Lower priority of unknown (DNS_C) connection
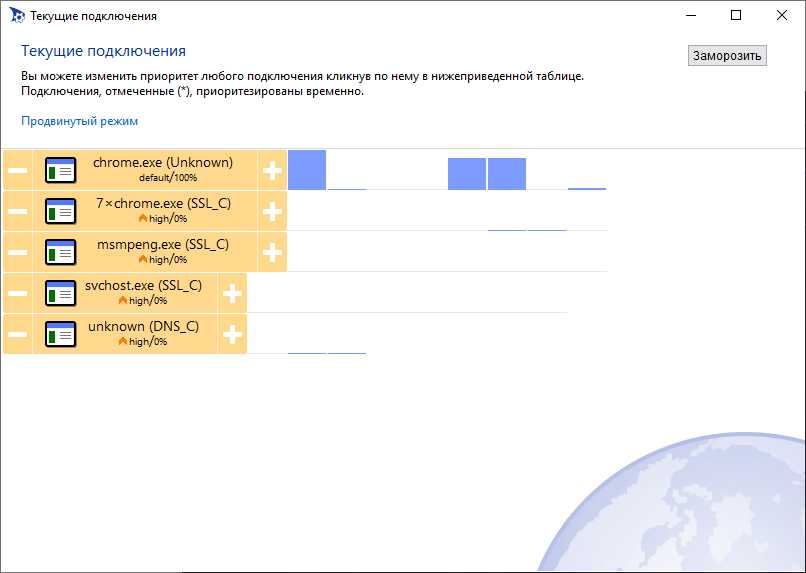 (x=17, y=335)
